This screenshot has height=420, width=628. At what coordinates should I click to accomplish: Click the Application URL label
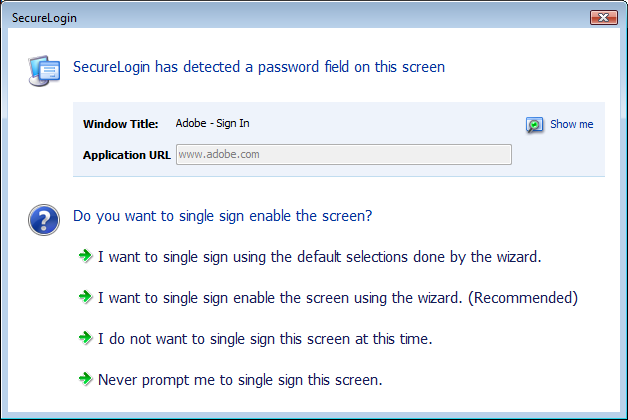click(126, 155)
